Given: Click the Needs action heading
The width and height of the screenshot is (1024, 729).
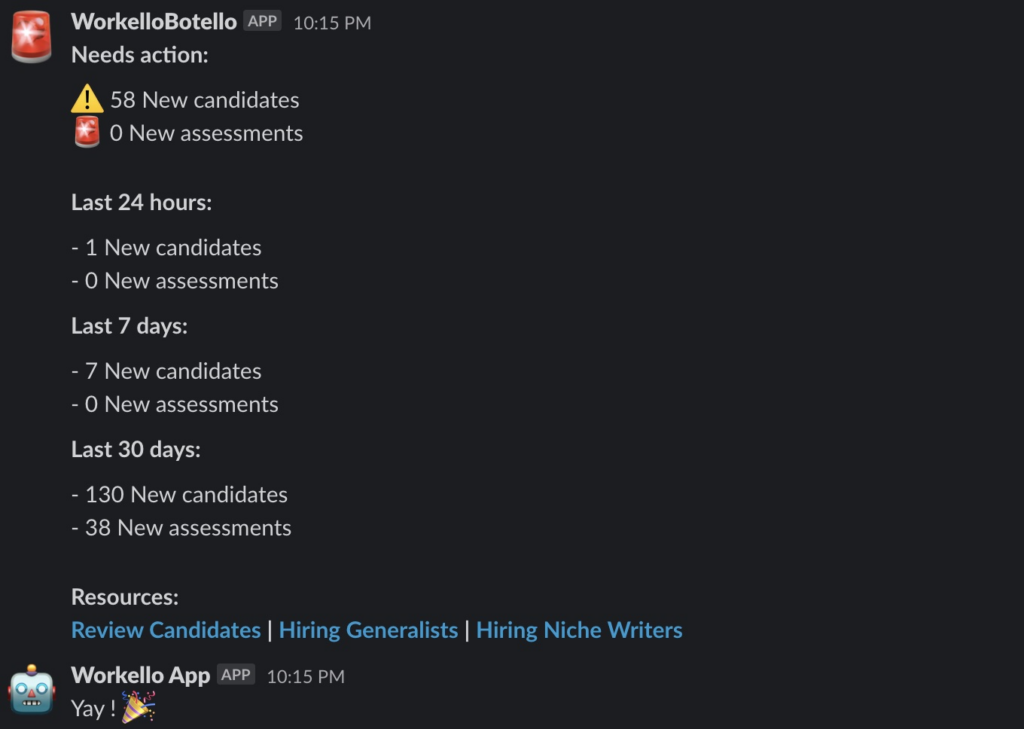Looking at the screenshot, I should coord(140,55).
